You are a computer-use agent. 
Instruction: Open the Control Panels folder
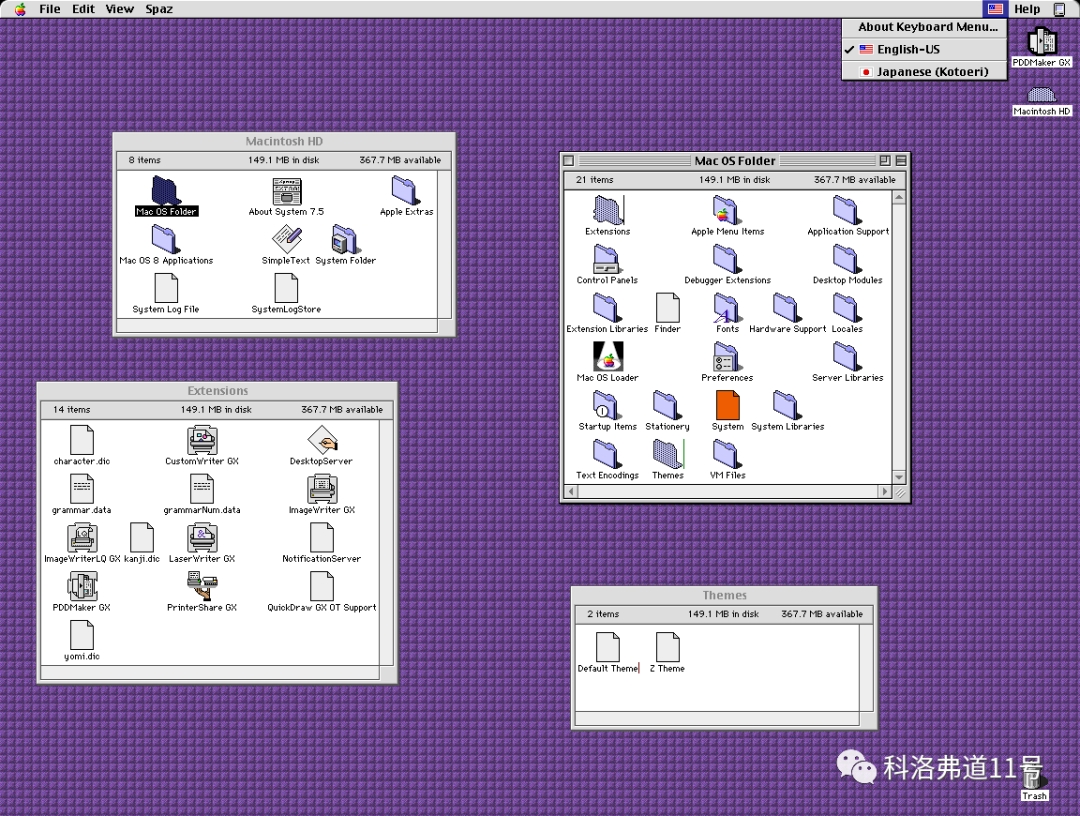(x=607, y=260)
